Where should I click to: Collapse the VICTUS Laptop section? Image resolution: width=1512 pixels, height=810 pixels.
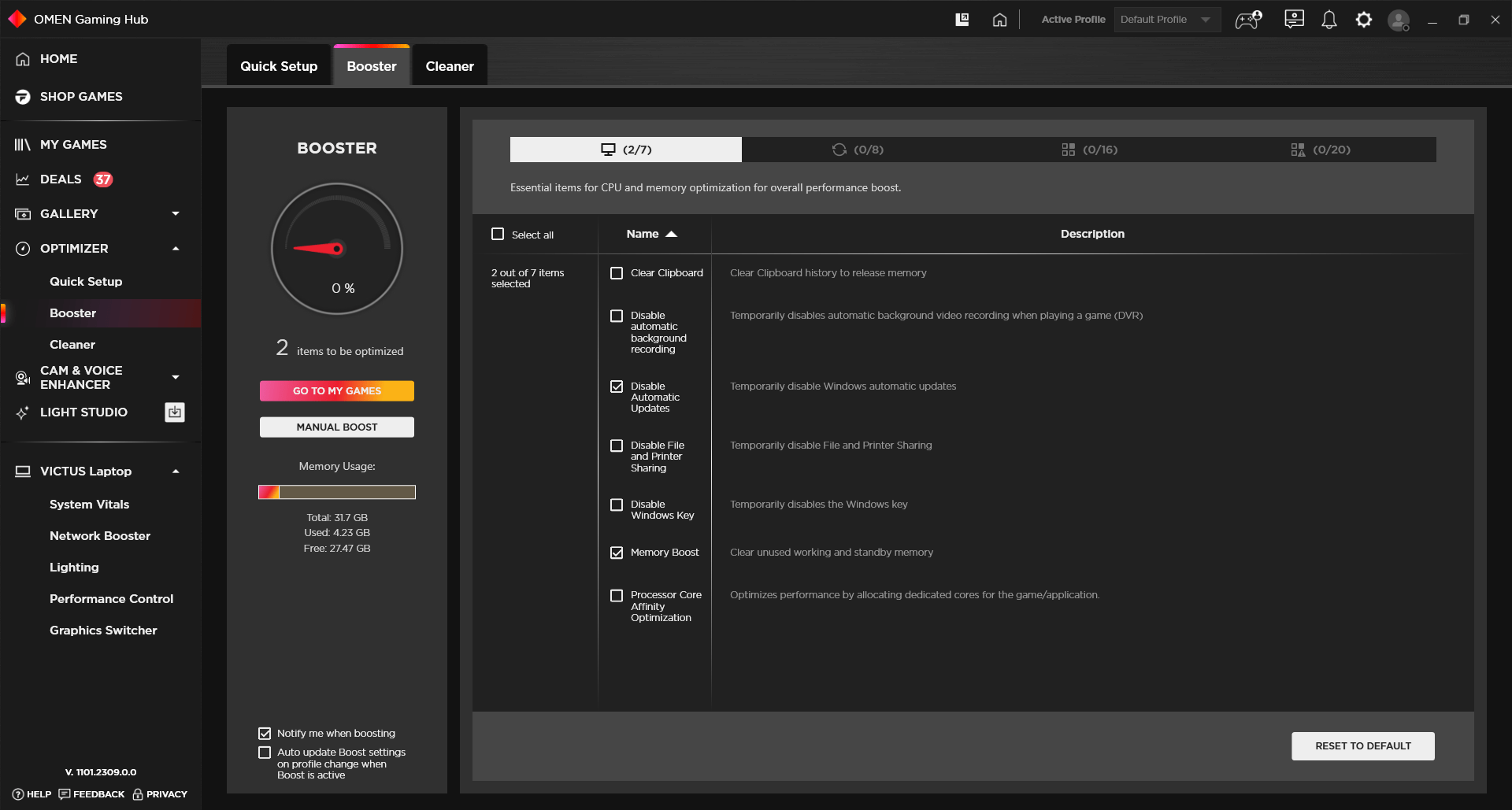(x=176, y=472)
